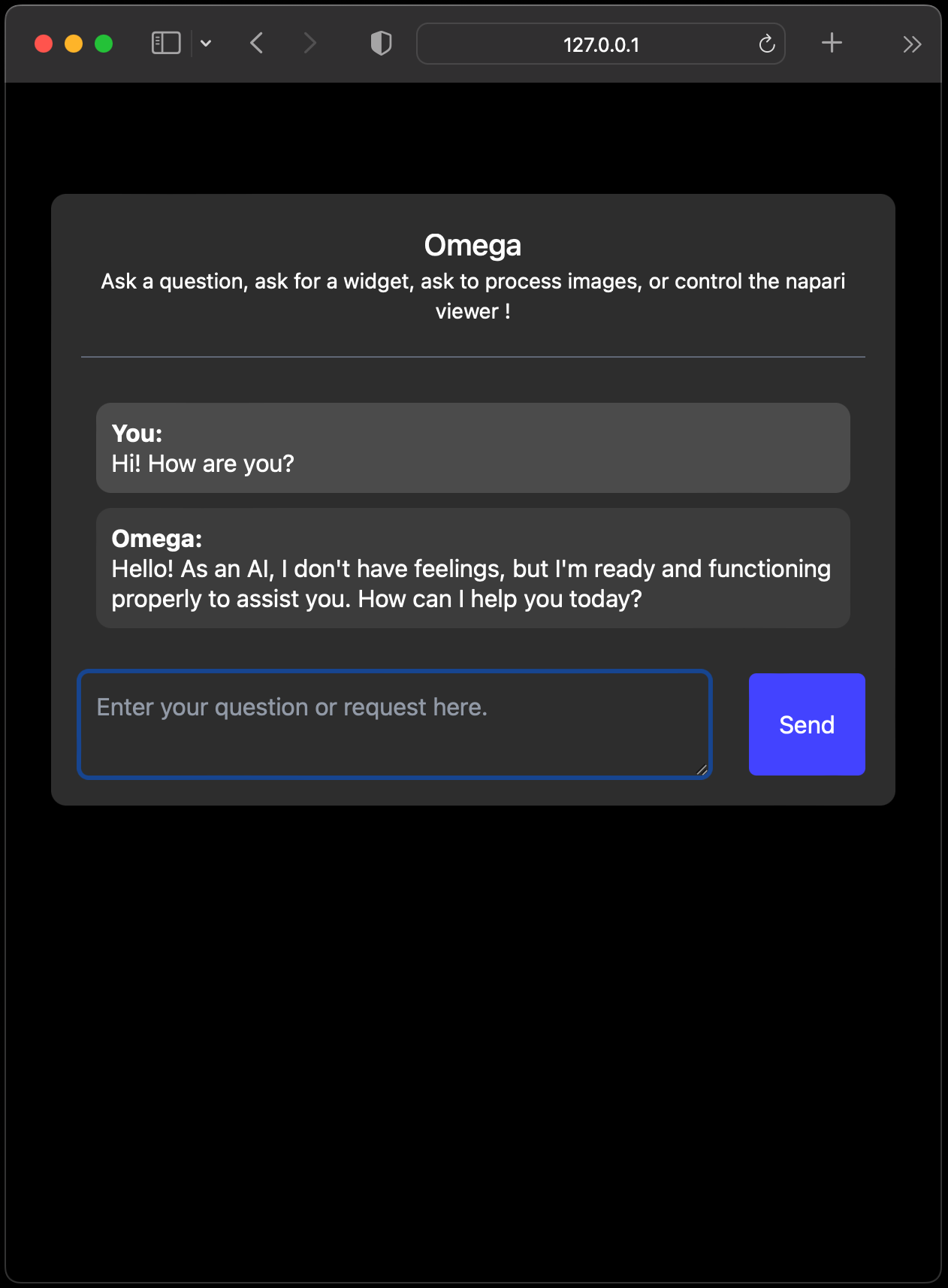Screen dimensions: 948x1288
Task: Go back with the left arrow
Action: (256, 44)
